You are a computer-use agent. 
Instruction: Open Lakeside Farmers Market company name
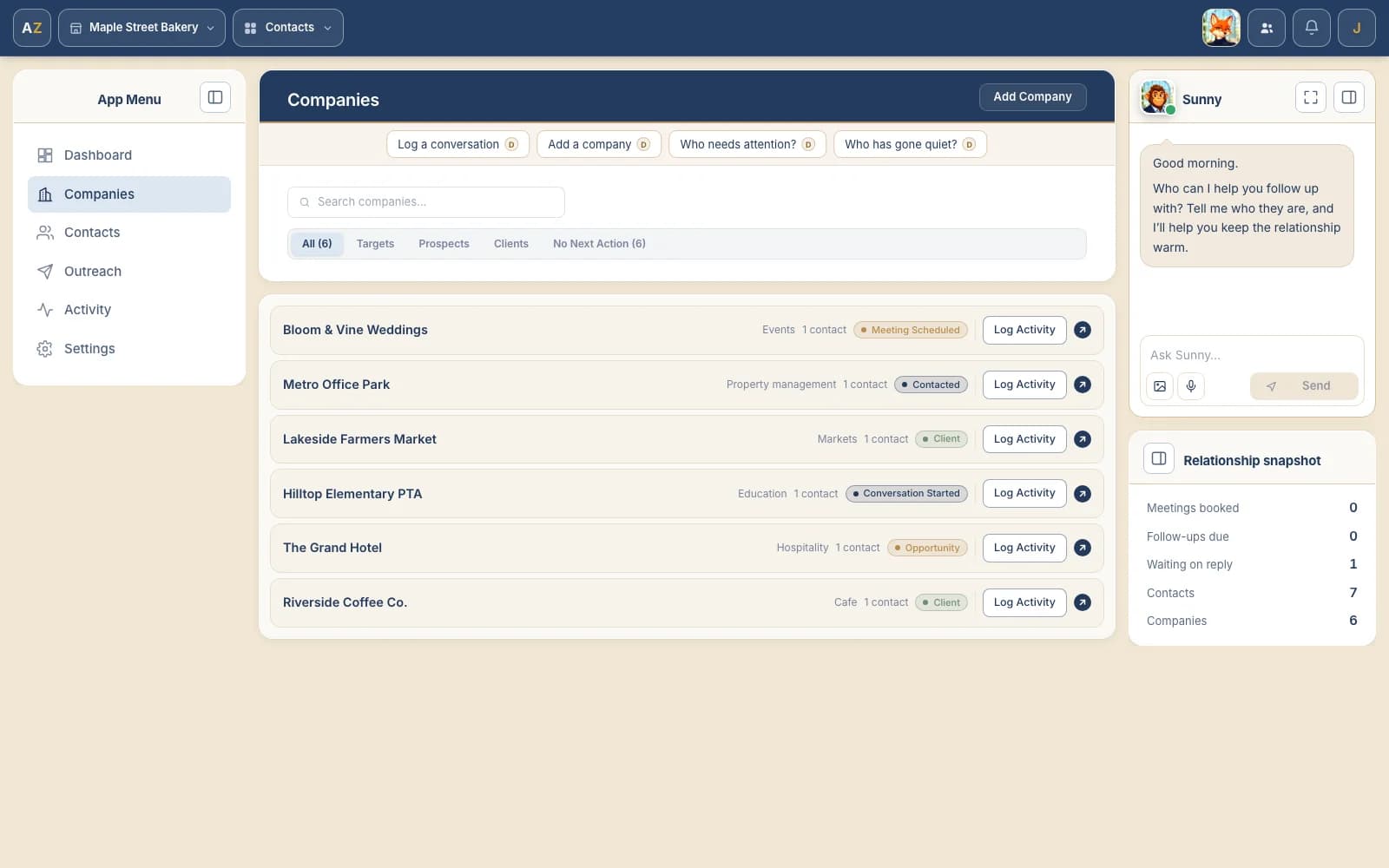pyautogui.click(x=359, y=439)
